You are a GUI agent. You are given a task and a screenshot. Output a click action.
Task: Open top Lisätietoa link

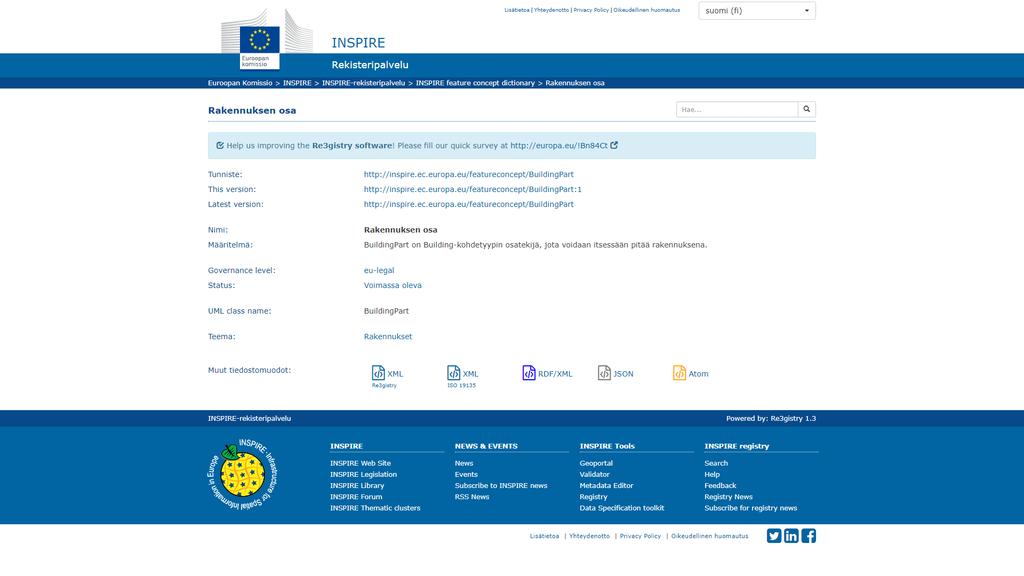[517, 10]
